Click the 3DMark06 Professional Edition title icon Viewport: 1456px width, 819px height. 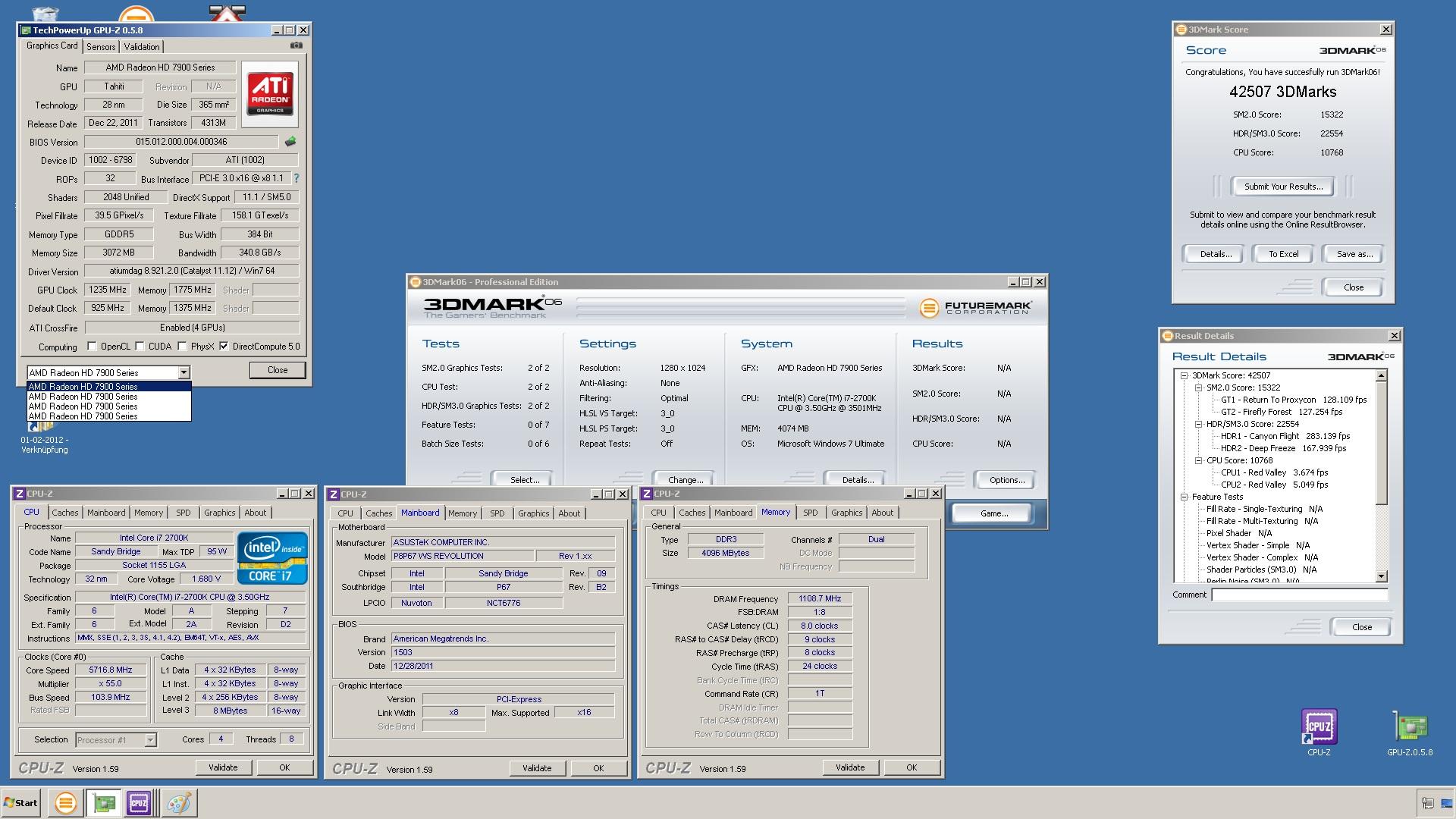(x=415, y=282)
